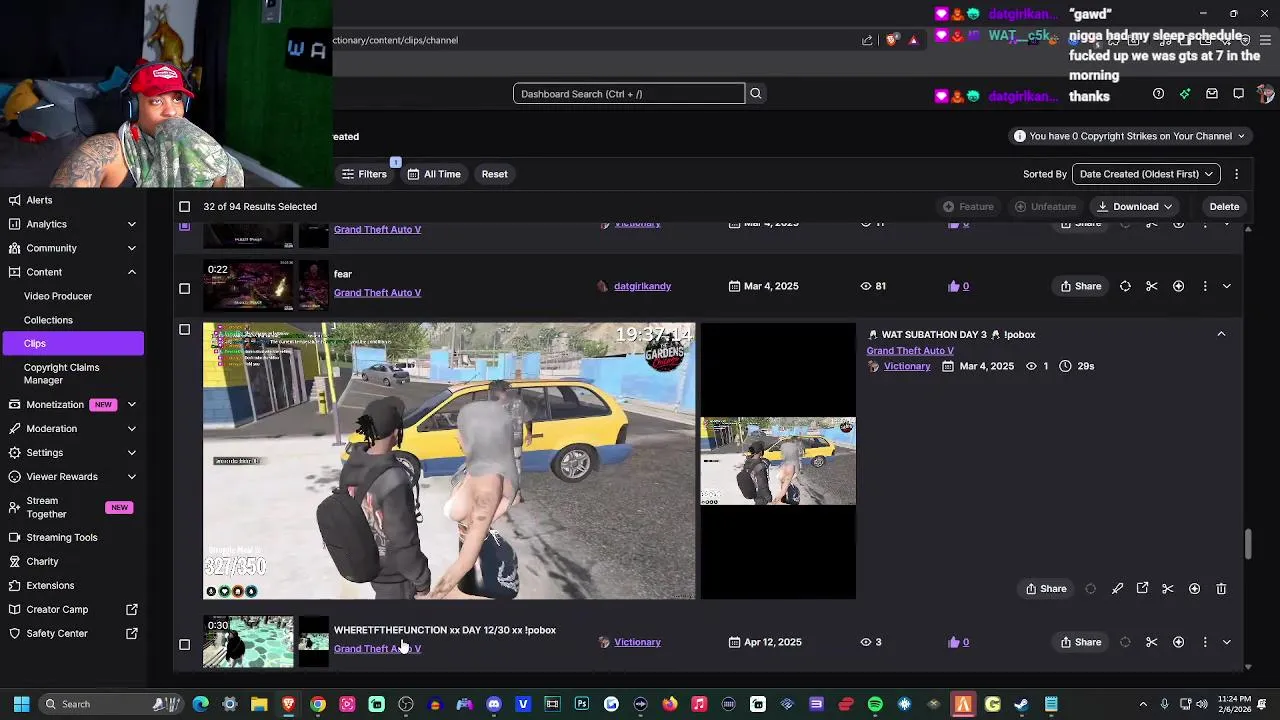Click scissors icon in the expanded clip actions
This screenshot has width=1280, height=720.
(1168, 589)
